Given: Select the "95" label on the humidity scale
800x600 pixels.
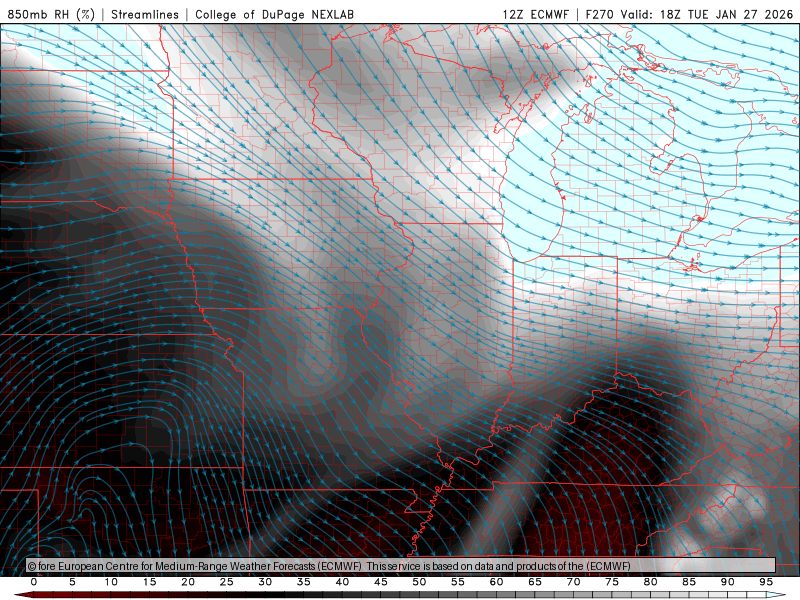Looking at the screenshot, I should tap(766, 582).
